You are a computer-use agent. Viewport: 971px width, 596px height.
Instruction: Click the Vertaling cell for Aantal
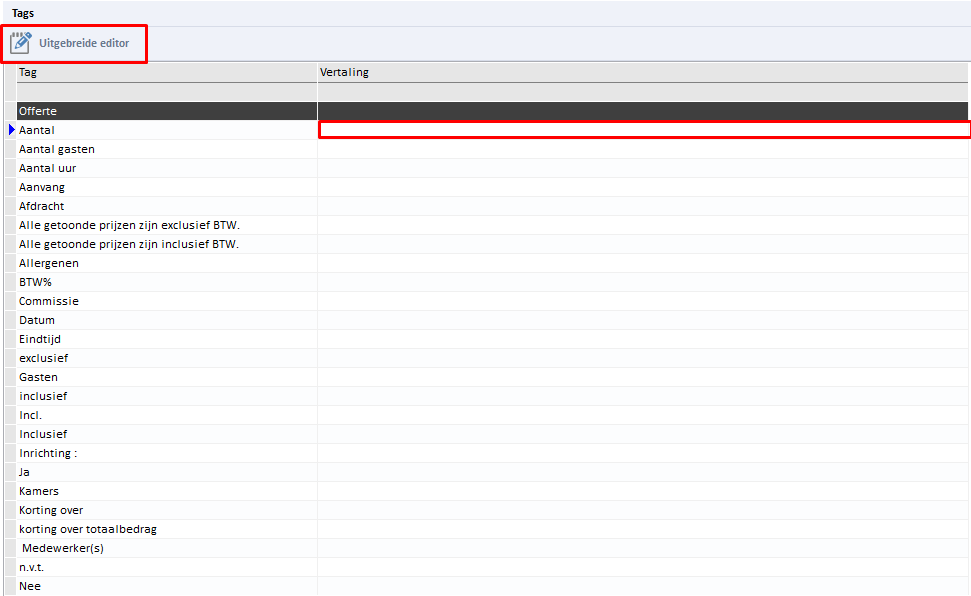coord(644,130)
